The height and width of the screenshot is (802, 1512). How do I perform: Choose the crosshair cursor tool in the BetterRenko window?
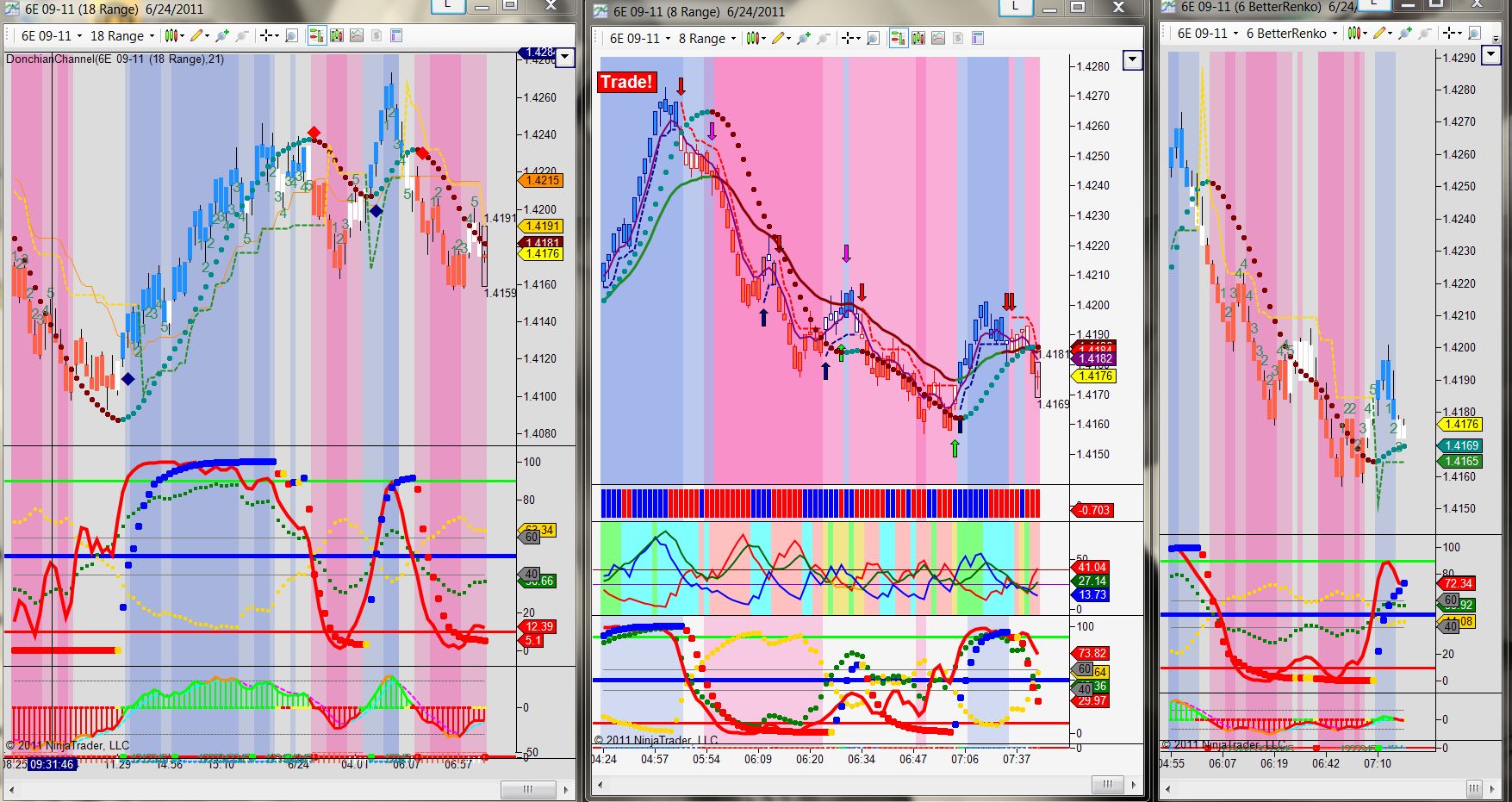tap(1452, 34)
